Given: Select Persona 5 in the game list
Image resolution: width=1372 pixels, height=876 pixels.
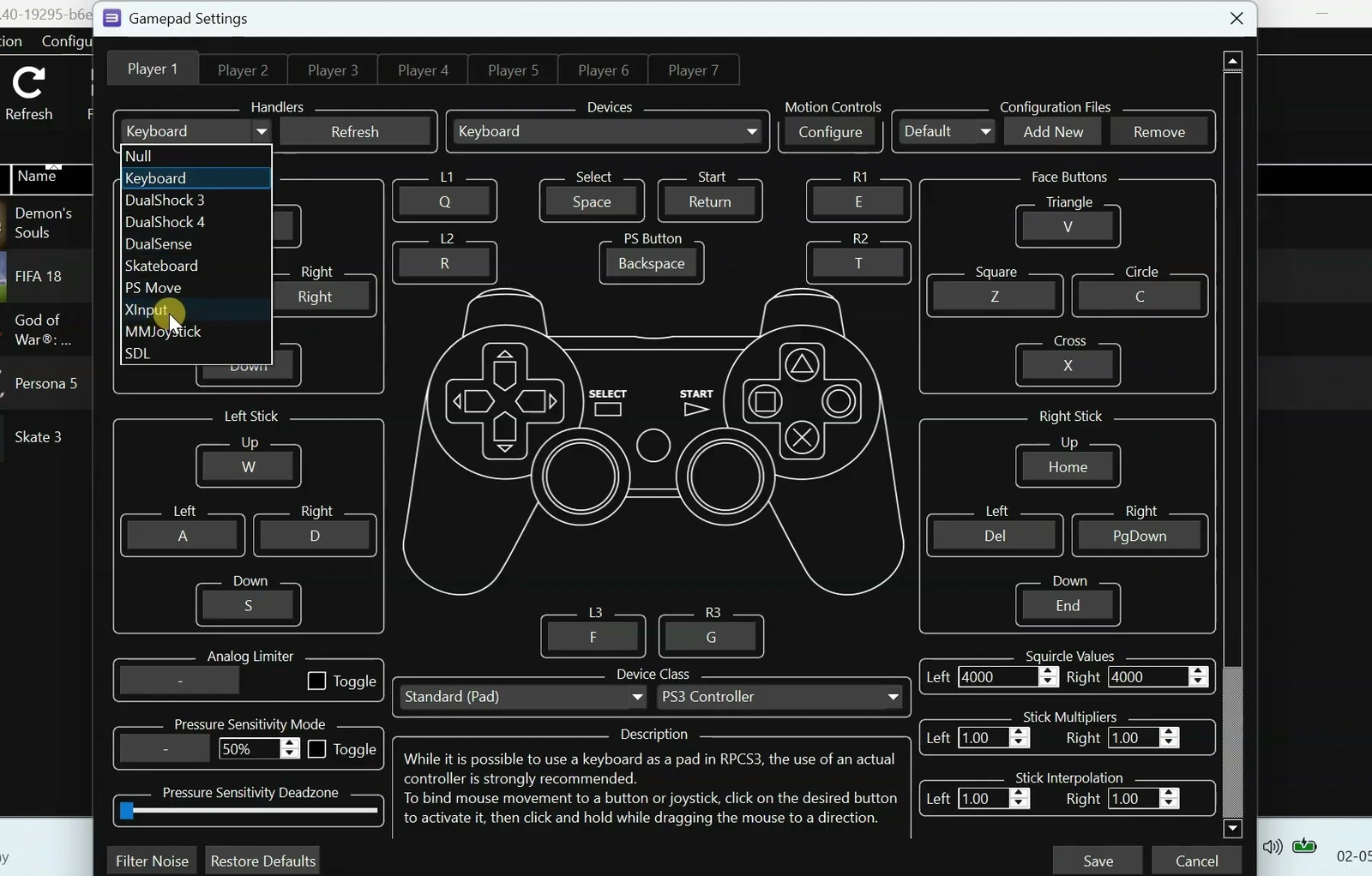Looking at the screenshot, I should [x=46, y=383].
